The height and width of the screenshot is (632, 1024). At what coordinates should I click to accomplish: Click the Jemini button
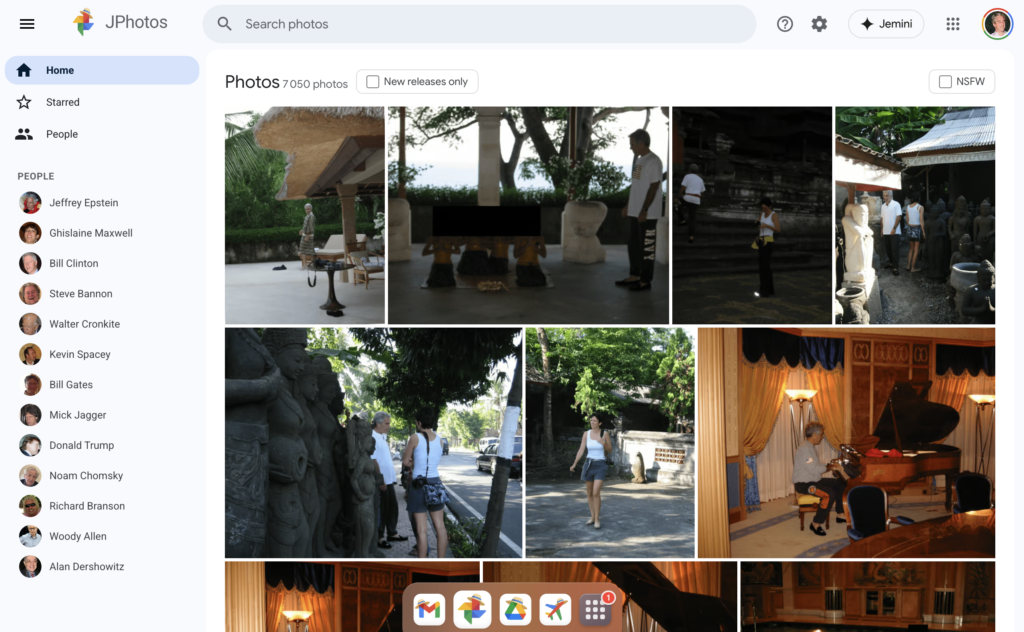point(885,24)
